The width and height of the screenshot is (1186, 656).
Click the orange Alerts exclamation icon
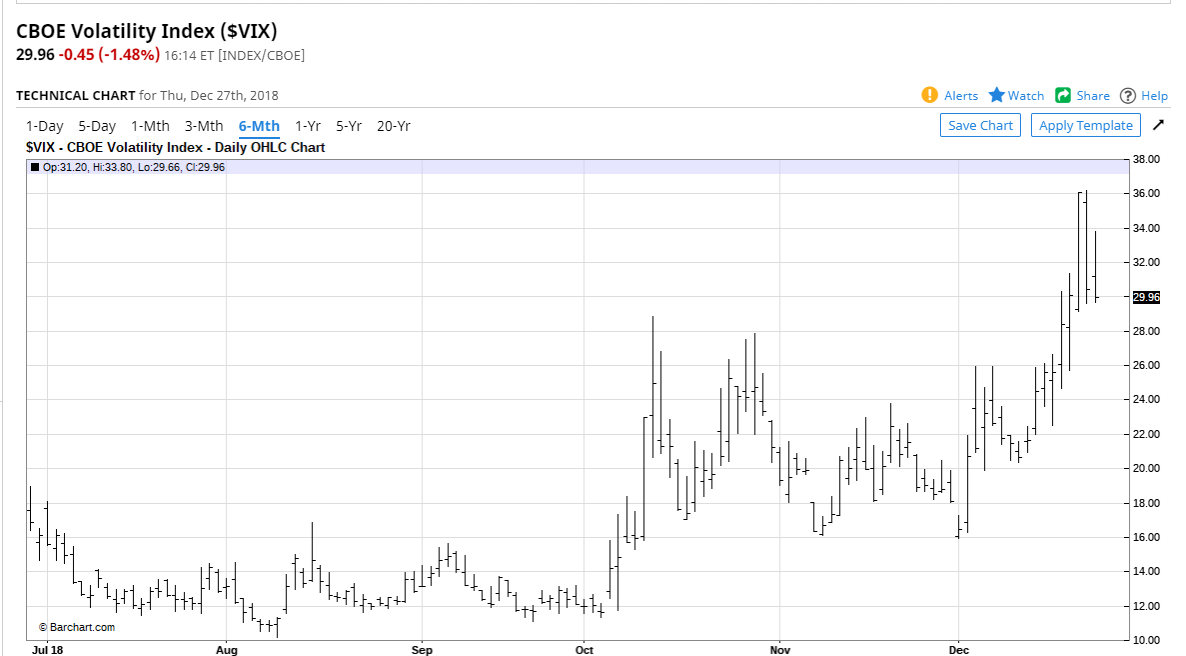930,95
